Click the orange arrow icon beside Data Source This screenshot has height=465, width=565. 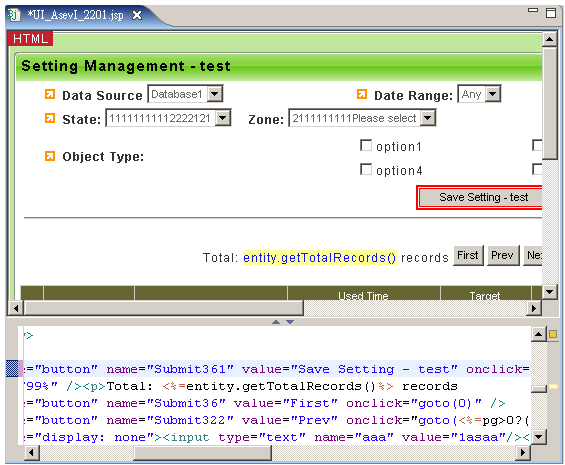(50, 94)
